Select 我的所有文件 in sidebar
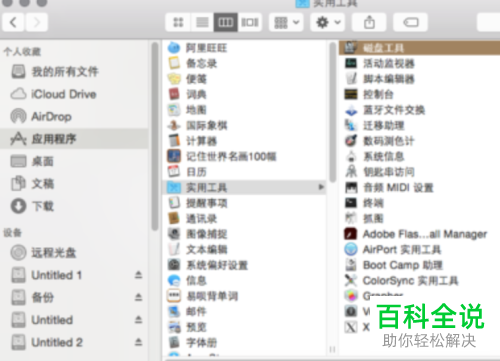The image size is (500, 361). (74, 72)
